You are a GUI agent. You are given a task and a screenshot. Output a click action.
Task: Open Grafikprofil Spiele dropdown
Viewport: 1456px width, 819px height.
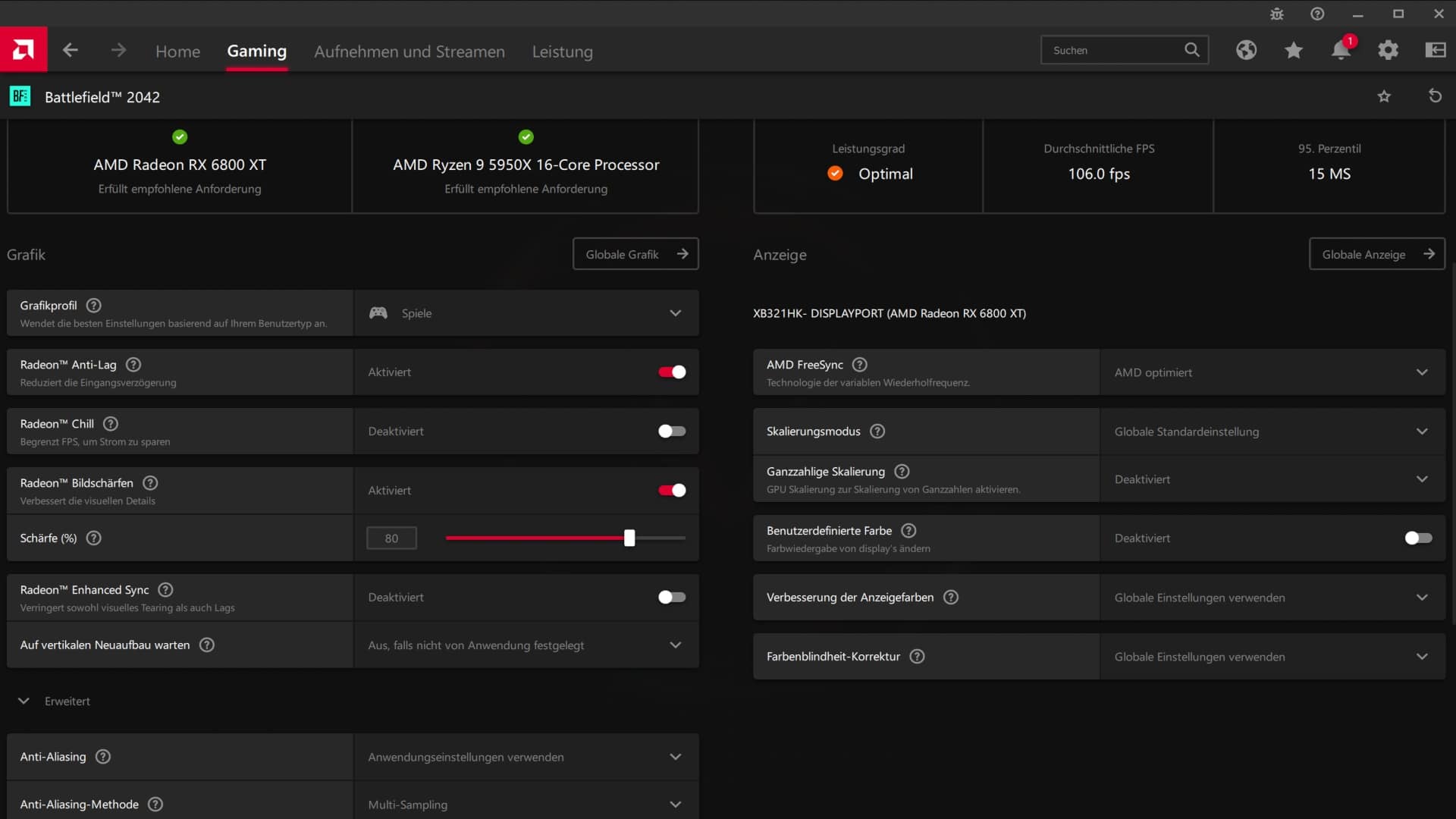pos(526,312)
